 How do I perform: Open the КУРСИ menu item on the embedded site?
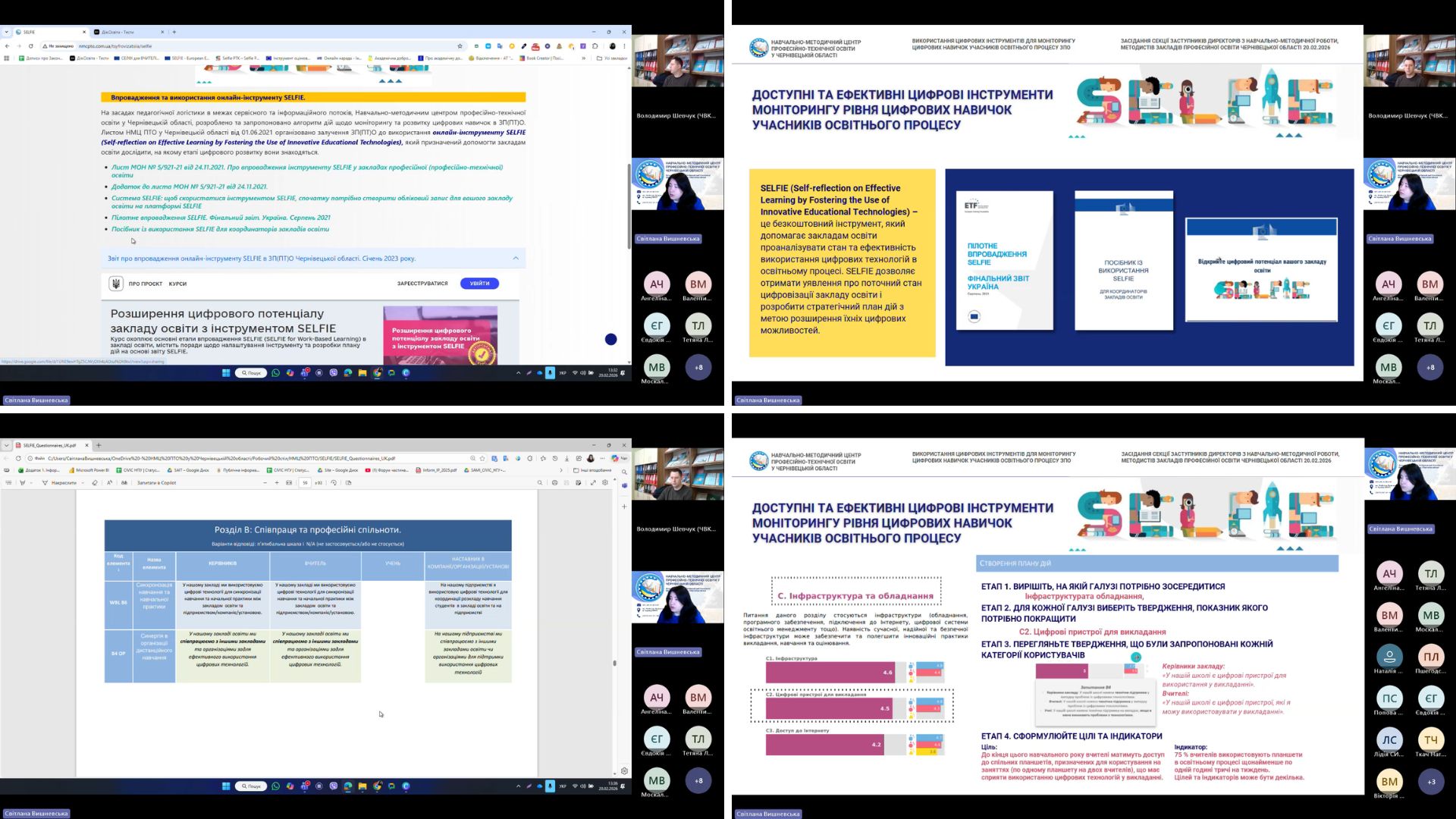point(177,284)
